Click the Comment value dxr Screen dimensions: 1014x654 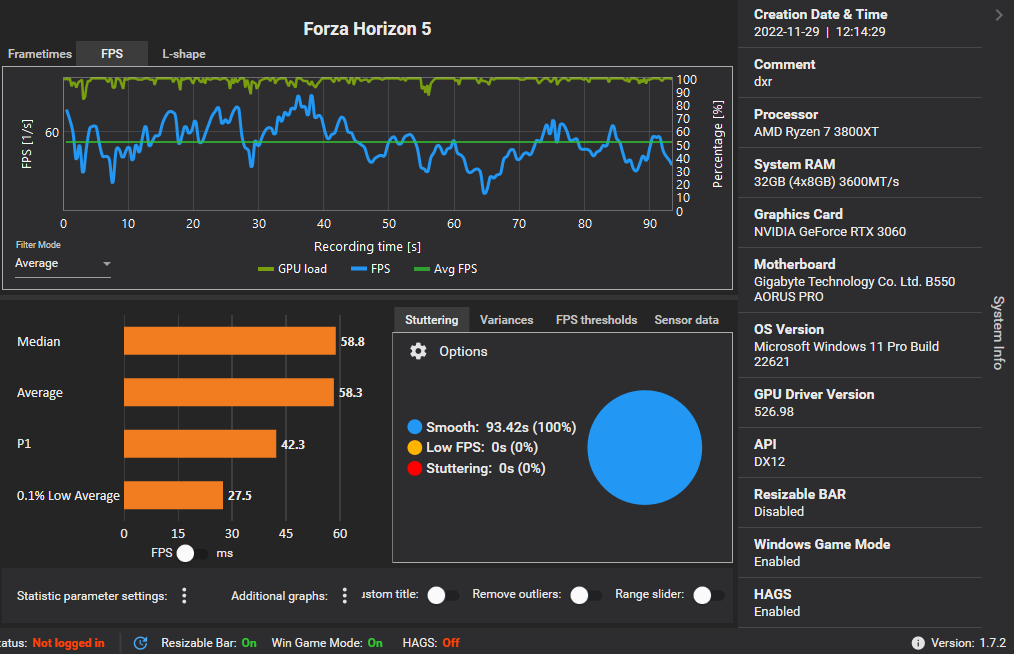pos(763,82)
